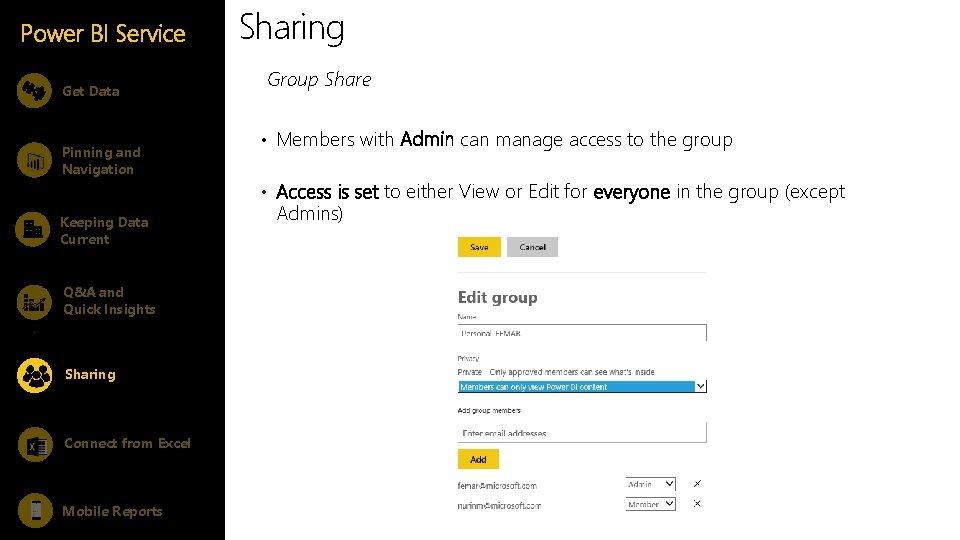Remove the femar@microsoft.com member with X
The width and height of the screenshot is (960, 540).
click(x=697, y=484)
